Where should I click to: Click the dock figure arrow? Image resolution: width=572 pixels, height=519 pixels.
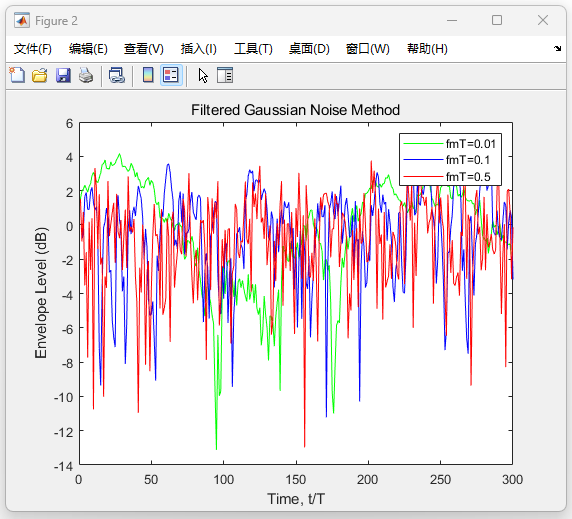tap(557, 49)
